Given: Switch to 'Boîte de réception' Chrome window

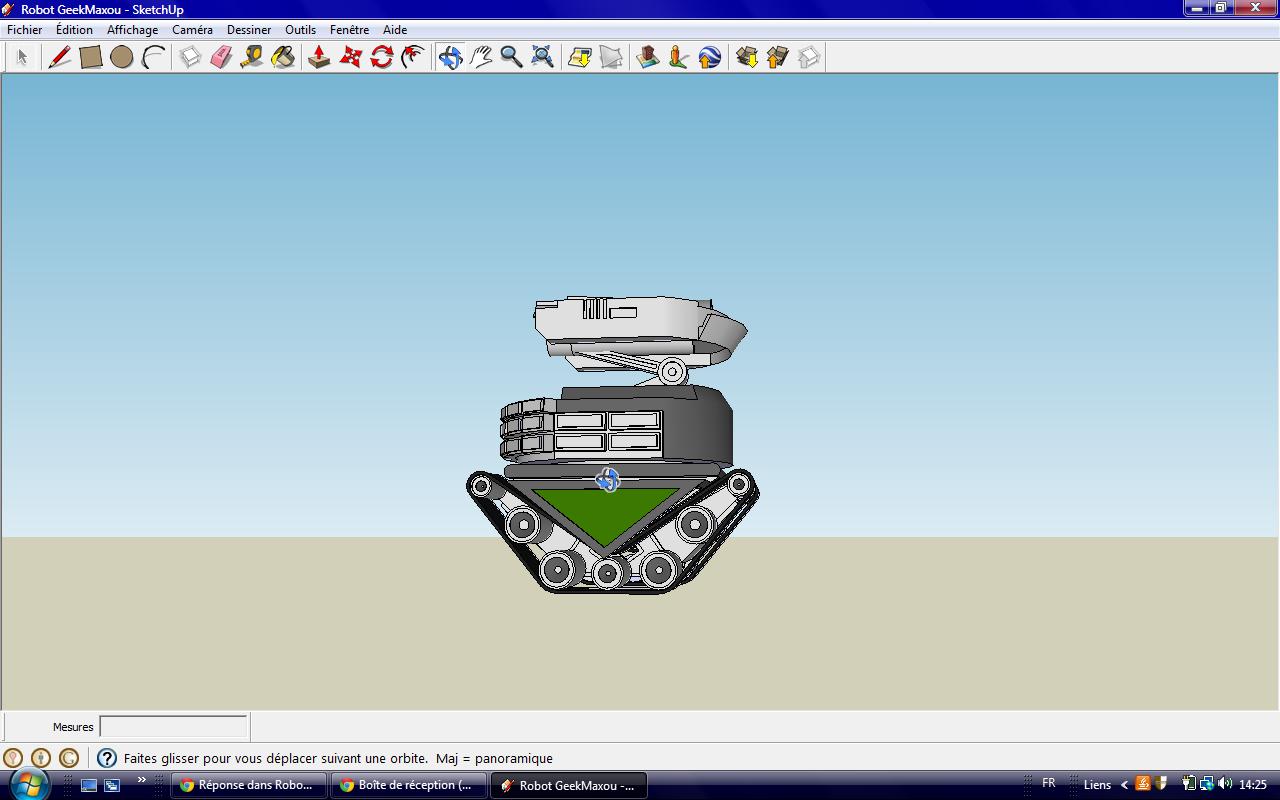Looking at the screenshot, I should (x=409, y=785).
